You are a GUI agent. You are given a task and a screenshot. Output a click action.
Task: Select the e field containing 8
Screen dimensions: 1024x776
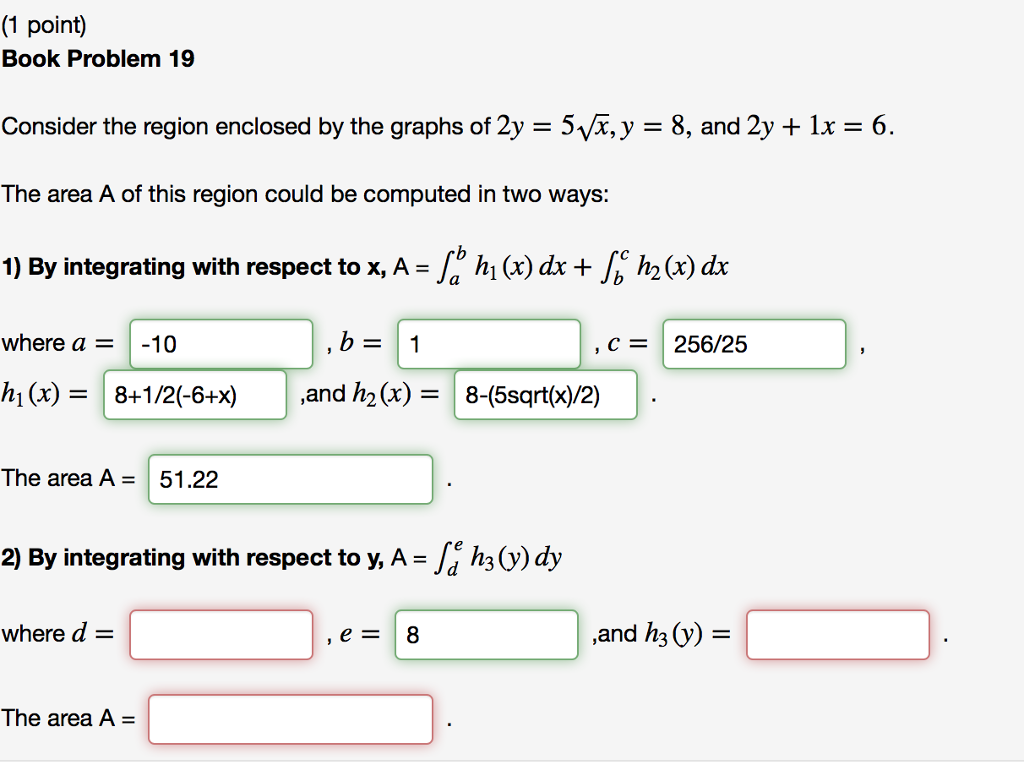point(486,634)
